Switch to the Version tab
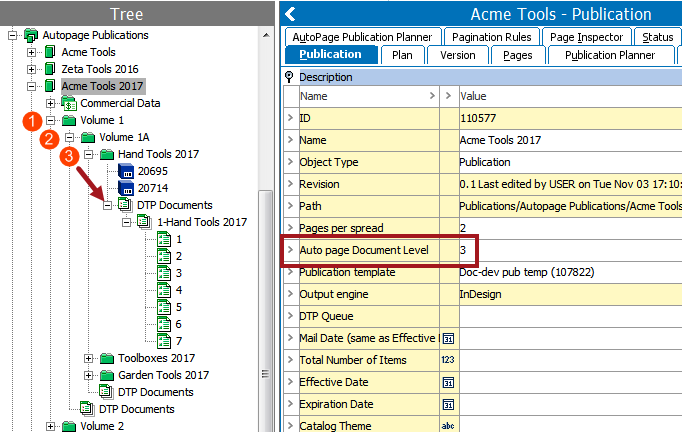This screenshot has width=682, height=432. click(458, 55)
